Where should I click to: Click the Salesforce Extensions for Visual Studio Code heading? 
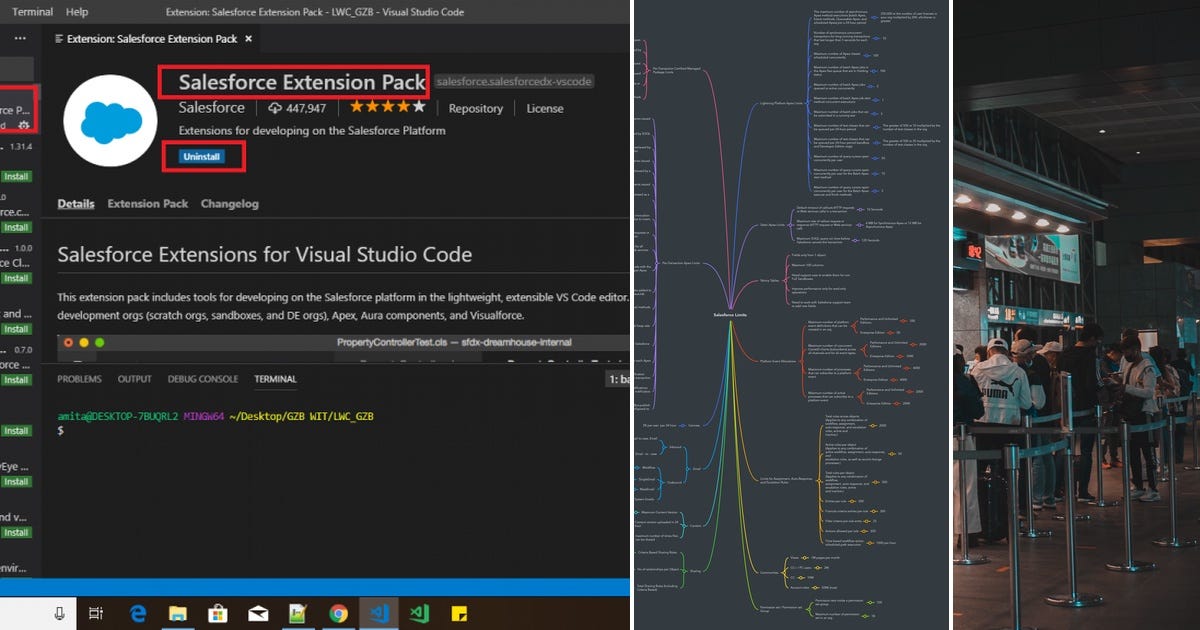coord(265,254)
